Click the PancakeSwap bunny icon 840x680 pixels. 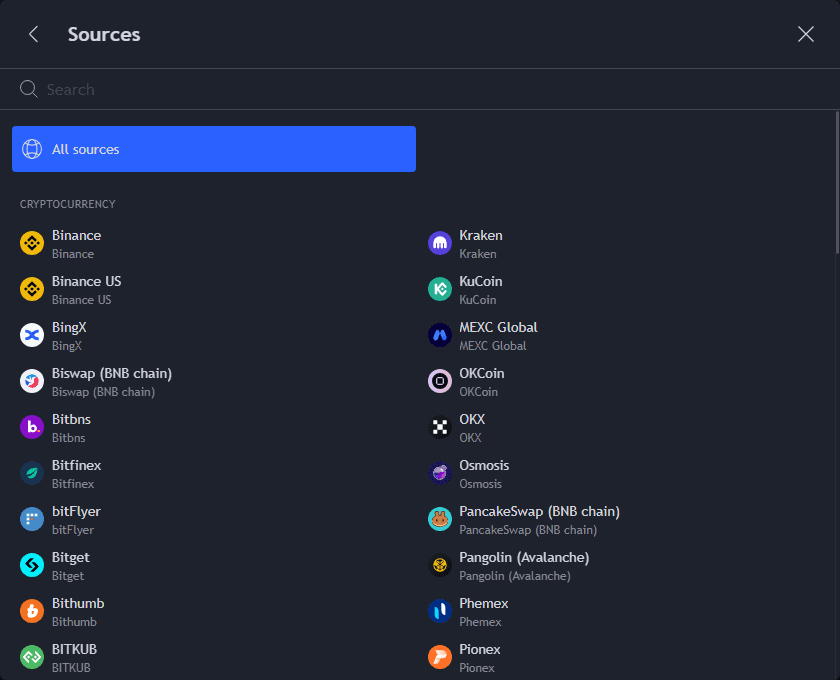coord(440,519)
